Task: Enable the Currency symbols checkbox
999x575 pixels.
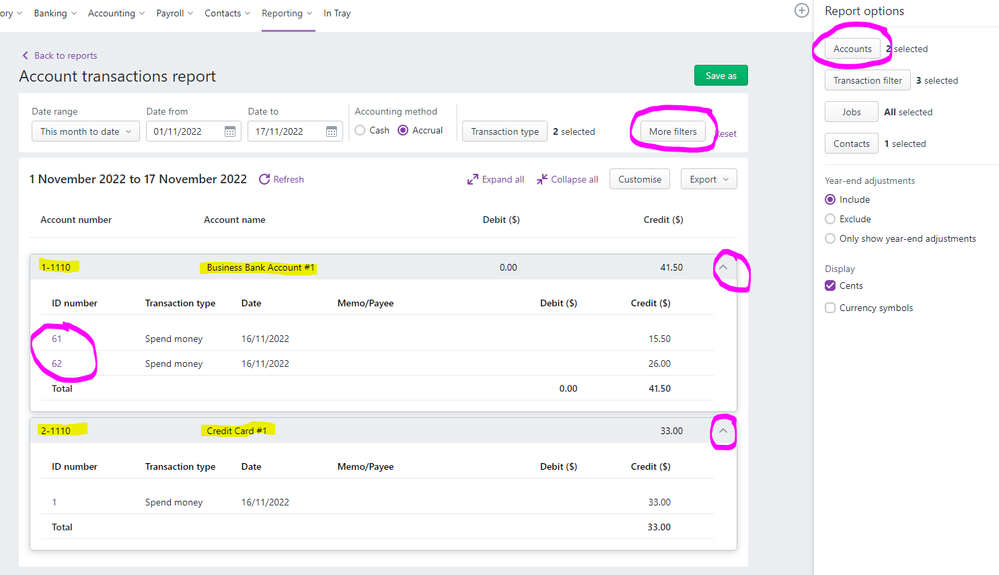Action: [830, 308]
